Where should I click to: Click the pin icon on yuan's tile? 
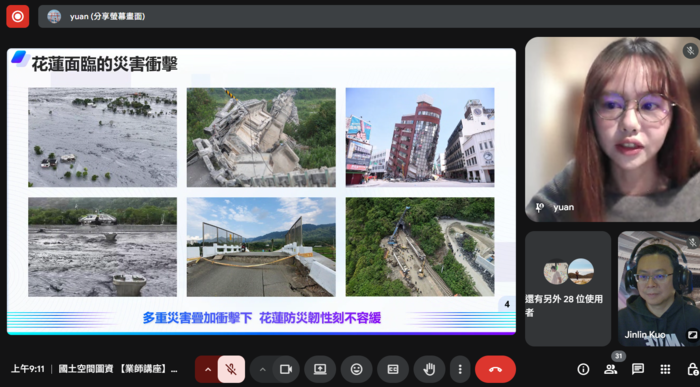point(540,208)
